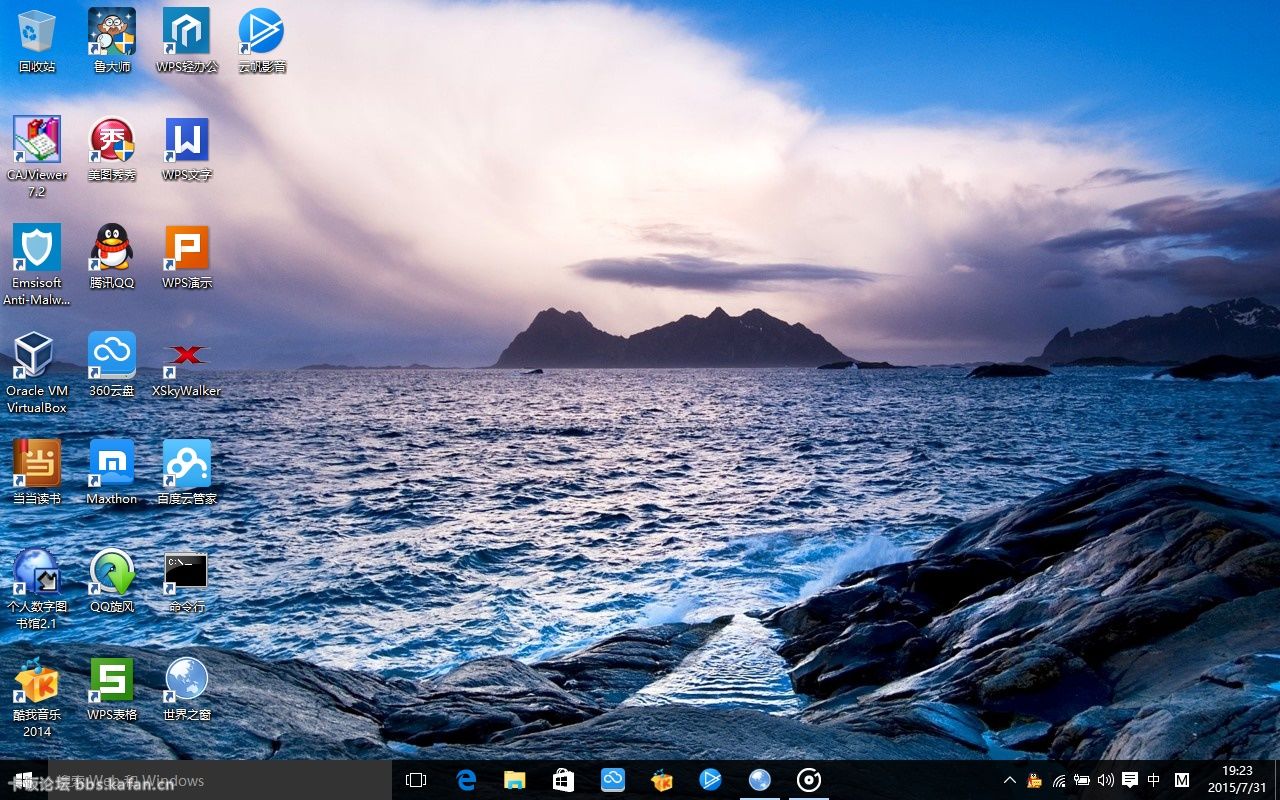The width and height of the screenshot is (1280, 800).
Task: Select the 命令行 command prompt icon
Action: click(187, 581)
